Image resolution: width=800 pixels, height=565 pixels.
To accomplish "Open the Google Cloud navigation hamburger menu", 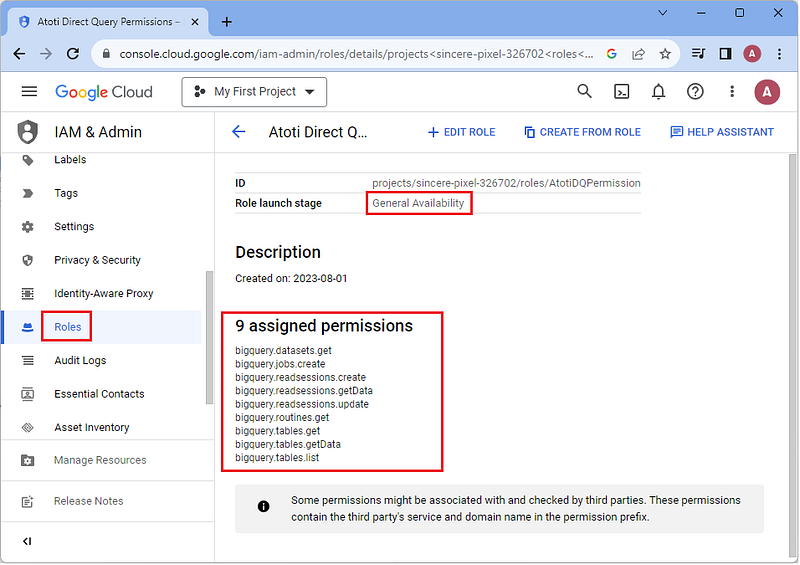I will coord(29,92).
